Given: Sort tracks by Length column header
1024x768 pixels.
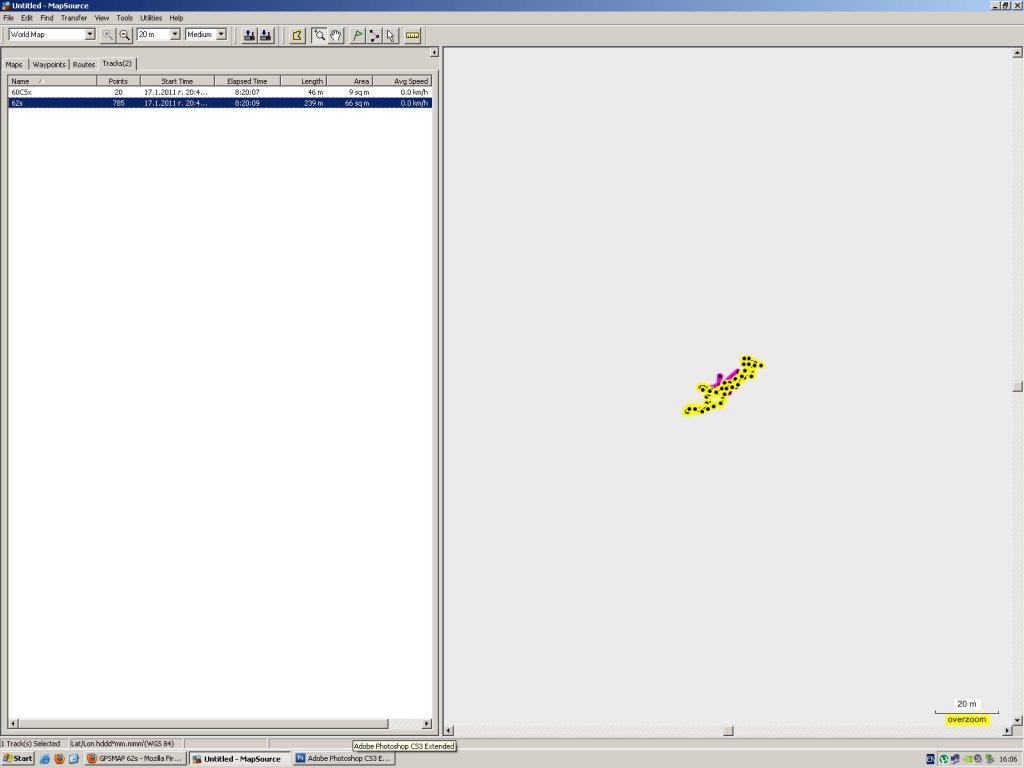Looking at the screenshot, I should point(304,81).
